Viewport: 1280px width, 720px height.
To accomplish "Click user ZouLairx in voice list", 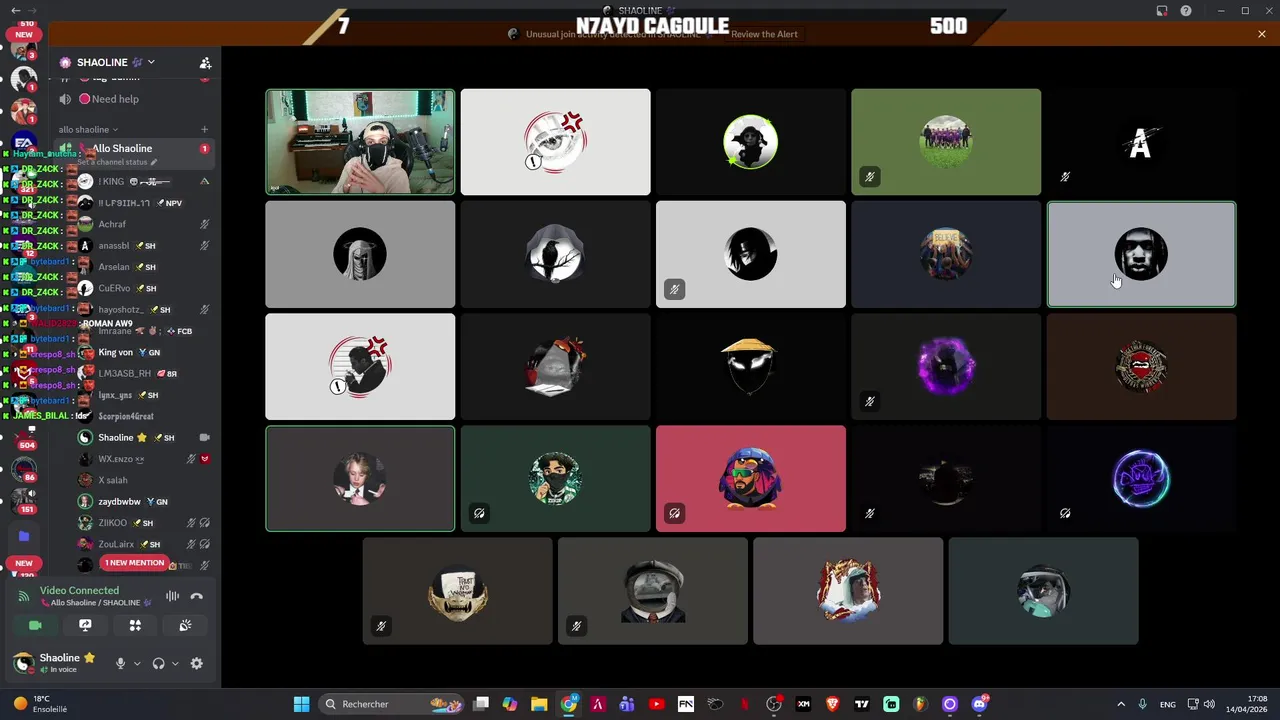I will pyautogui.click(x=143, y=544).
